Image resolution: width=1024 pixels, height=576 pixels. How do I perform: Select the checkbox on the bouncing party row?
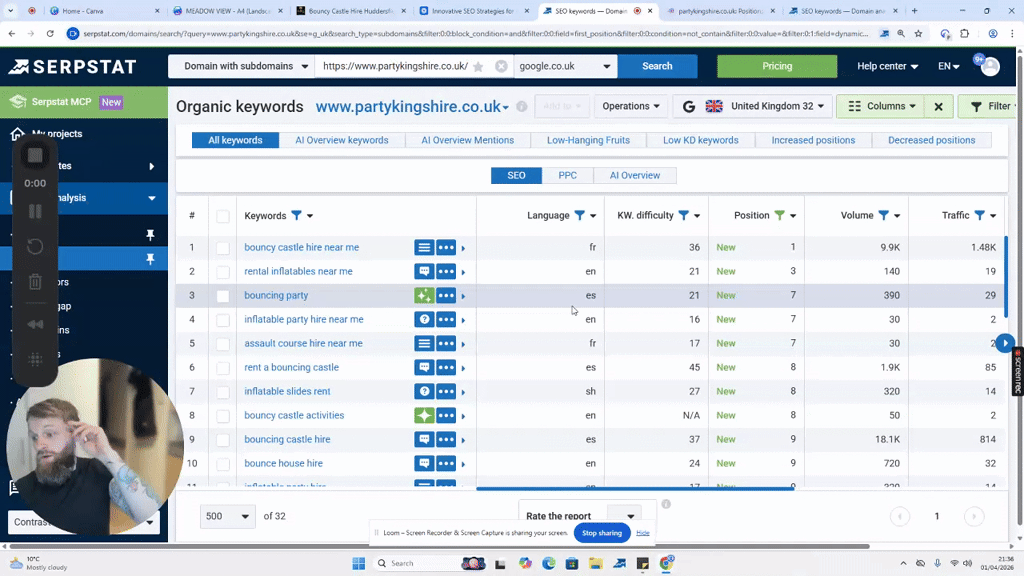pos(222,295)
